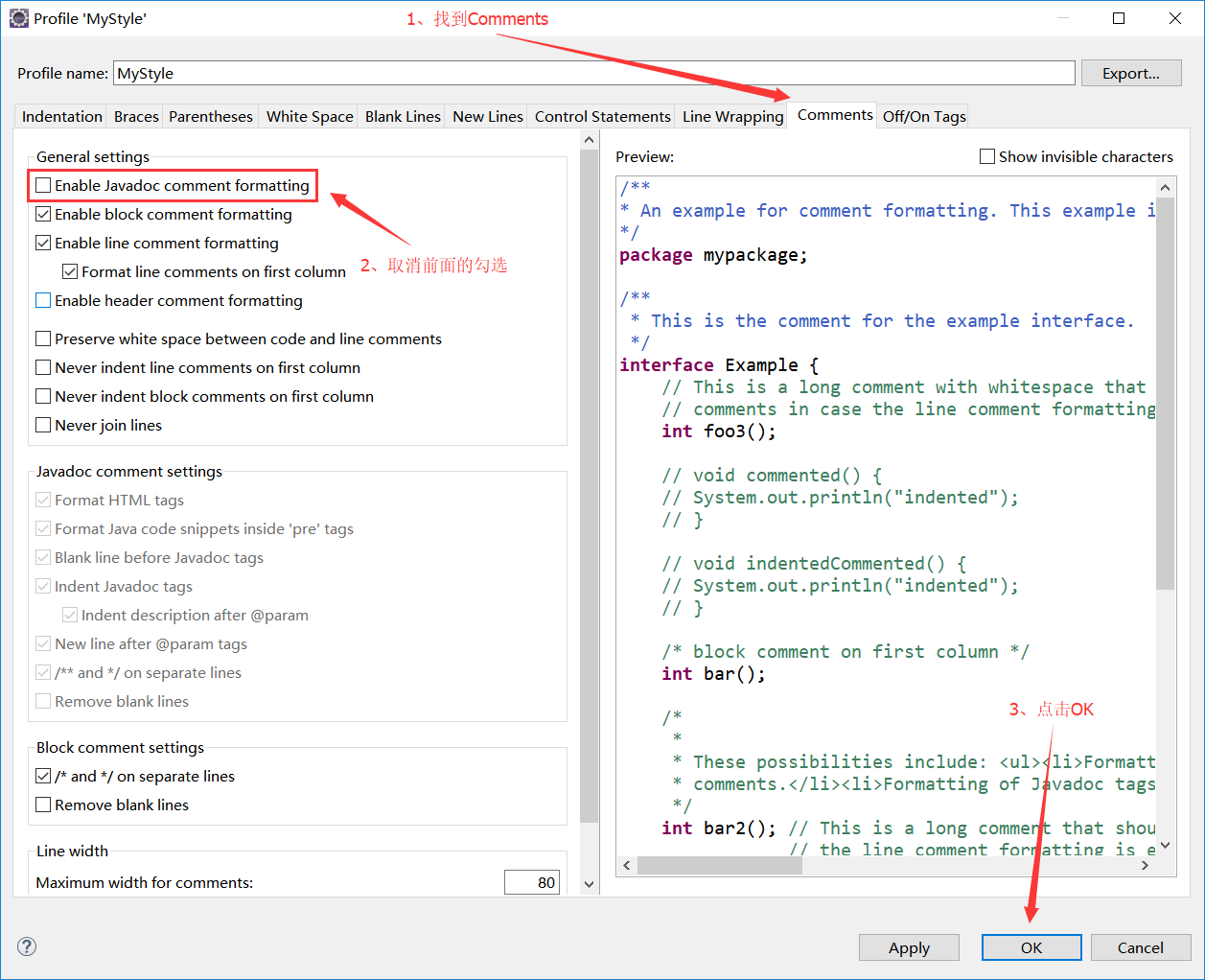Click 'interface Example {' line in preview
The height and width of the screenshot is (980, 1205).
click(719, 365)
